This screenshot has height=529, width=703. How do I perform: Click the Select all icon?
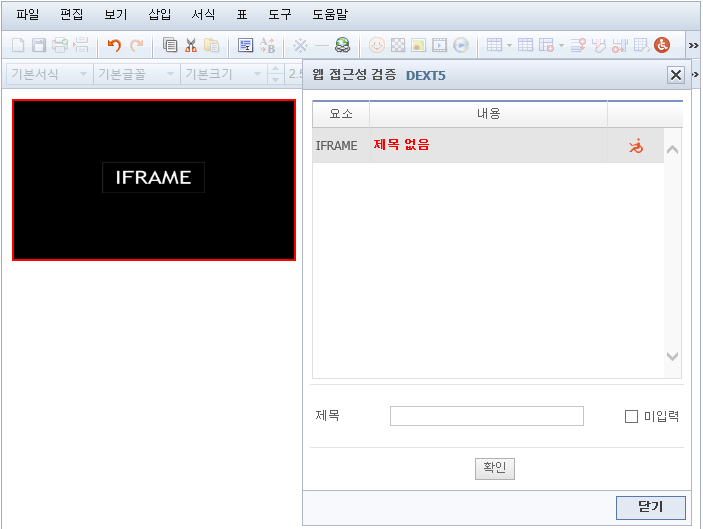[x=245, y=45]
